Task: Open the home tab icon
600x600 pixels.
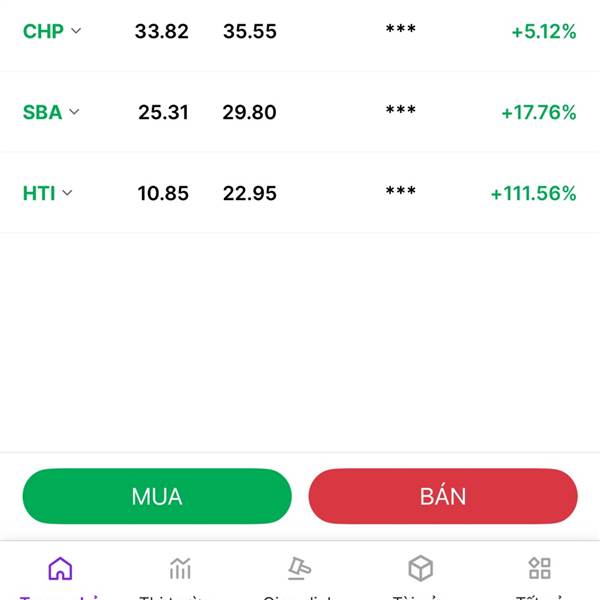Action: click(x=60, y=568)
